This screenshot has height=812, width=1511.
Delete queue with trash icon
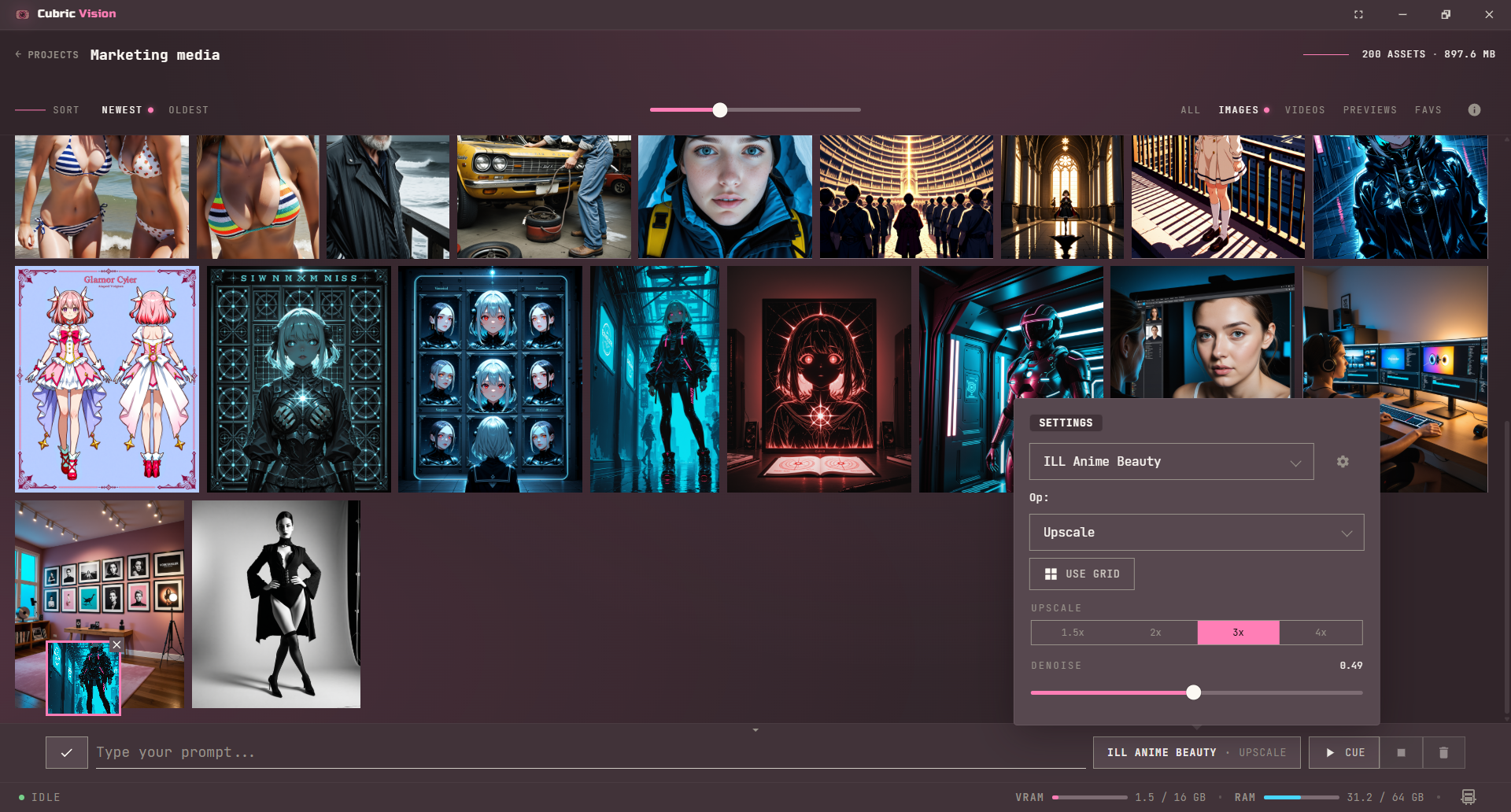click(1443, 753)
